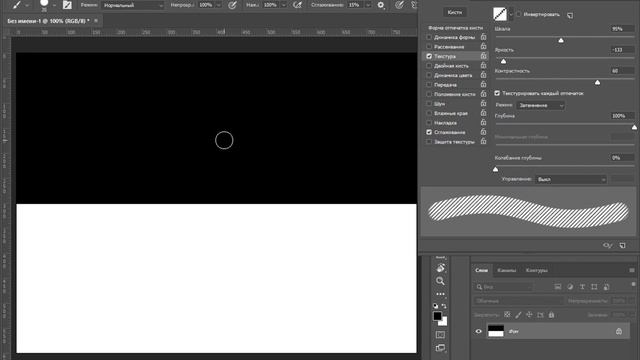Open brush blend mode dropdown Нормальный
640x360 pixels.
133,5
